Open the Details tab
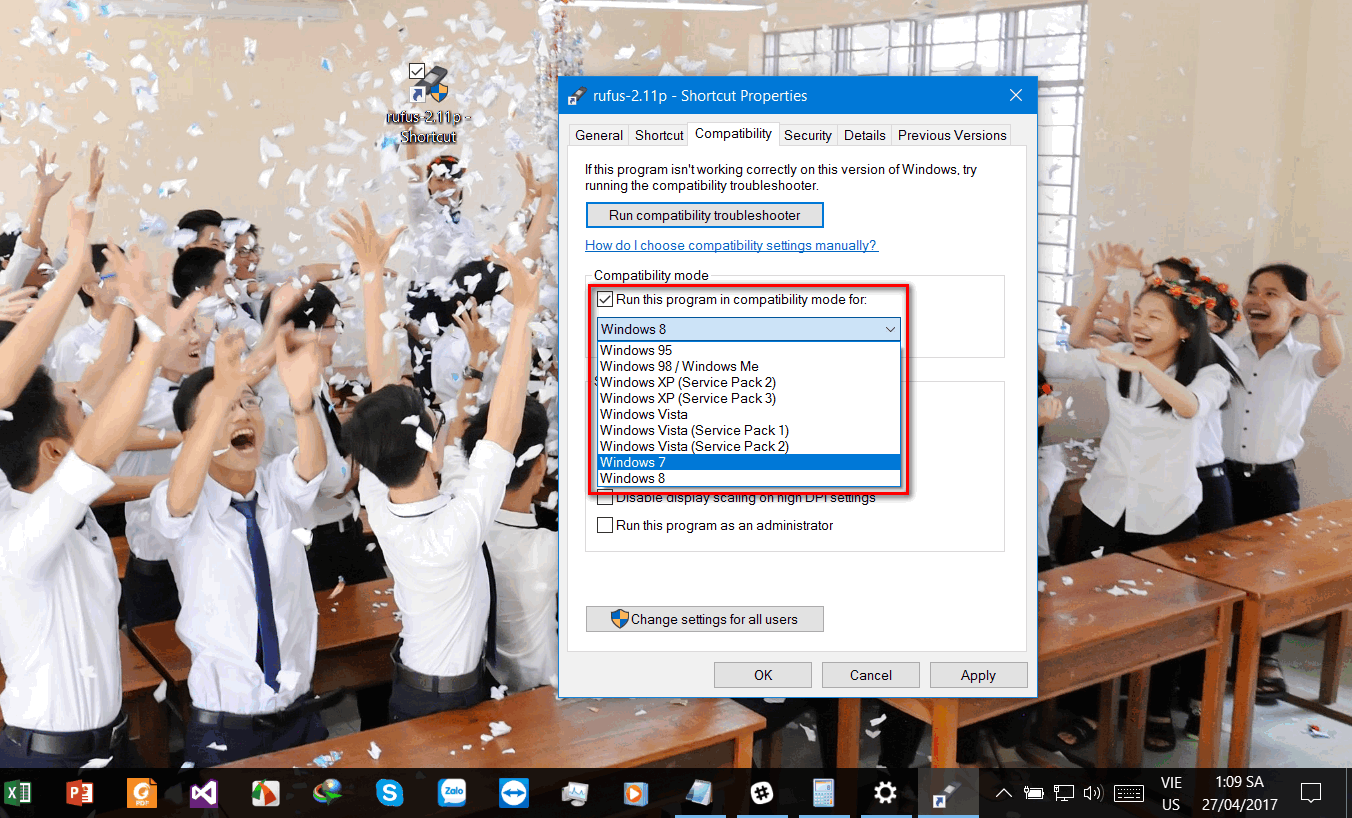 [864, 136]
